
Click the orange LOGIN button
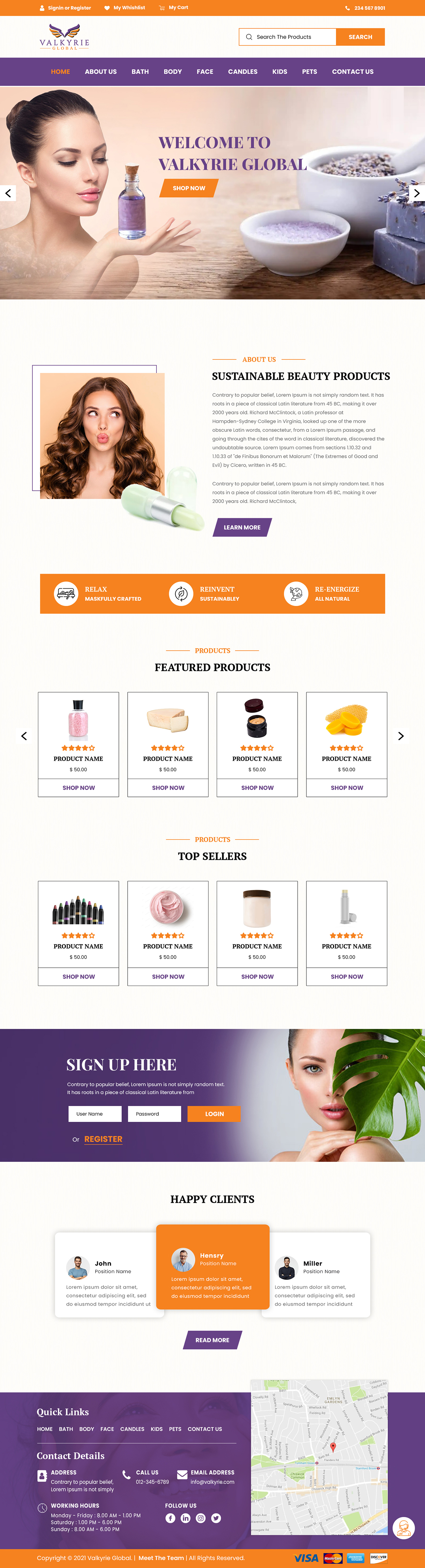214,1113
